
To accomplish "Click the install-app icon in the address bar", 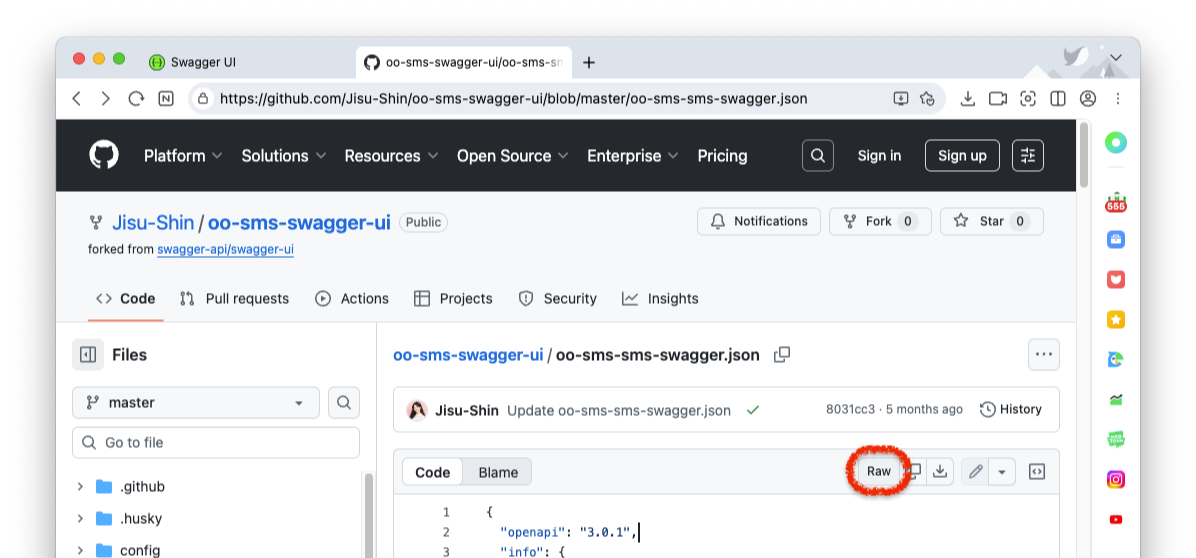I will coord(901,98).
